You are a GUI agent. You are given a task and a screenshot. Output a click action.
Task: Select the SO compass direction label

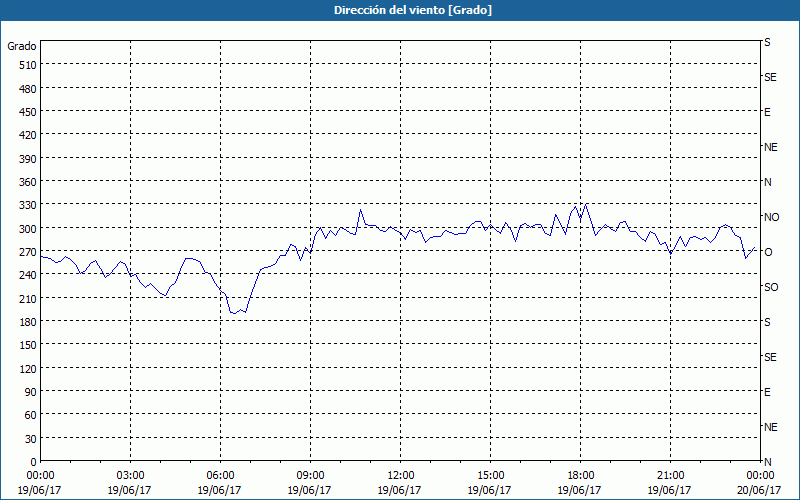point(771,287)
